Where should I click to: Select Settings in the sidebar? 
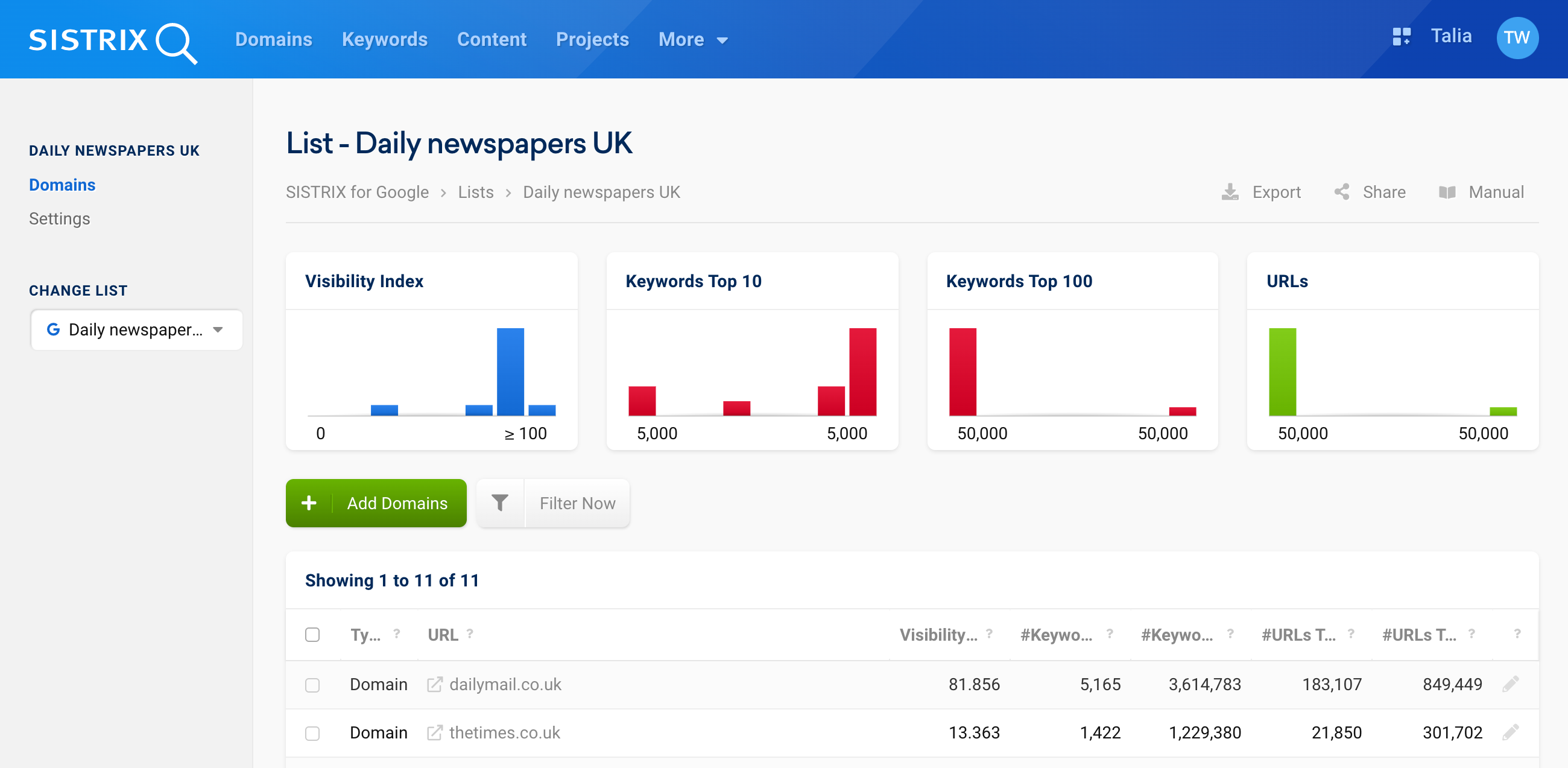tap(60, 218)
